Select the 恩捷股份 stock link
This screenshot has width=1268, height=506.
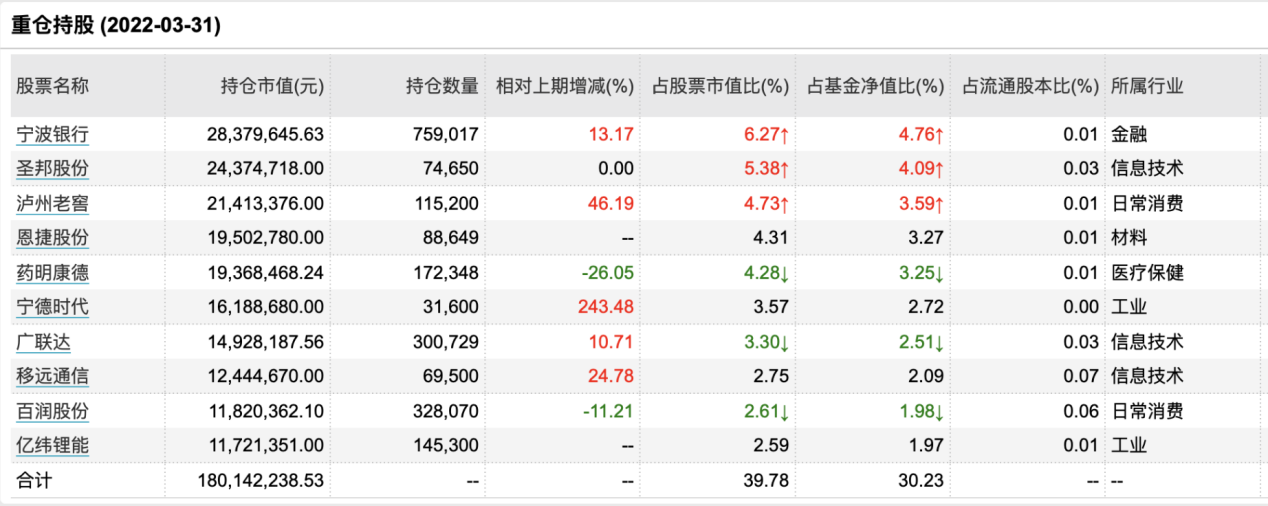[x=52, y=238]
